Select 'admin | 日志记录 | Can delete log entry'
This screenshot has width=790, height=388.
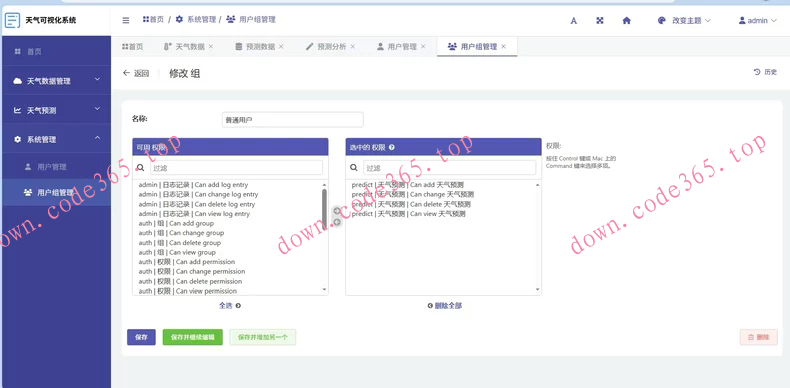[196, 204]
